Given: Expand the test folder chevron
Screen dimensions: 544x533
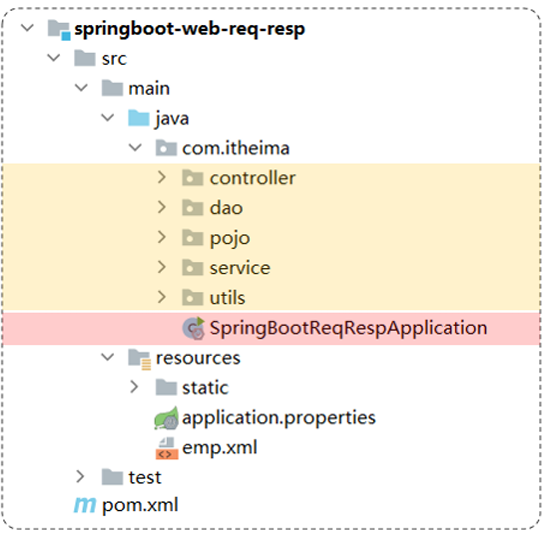Looking at the screenshot, I should tap(80, 477).
